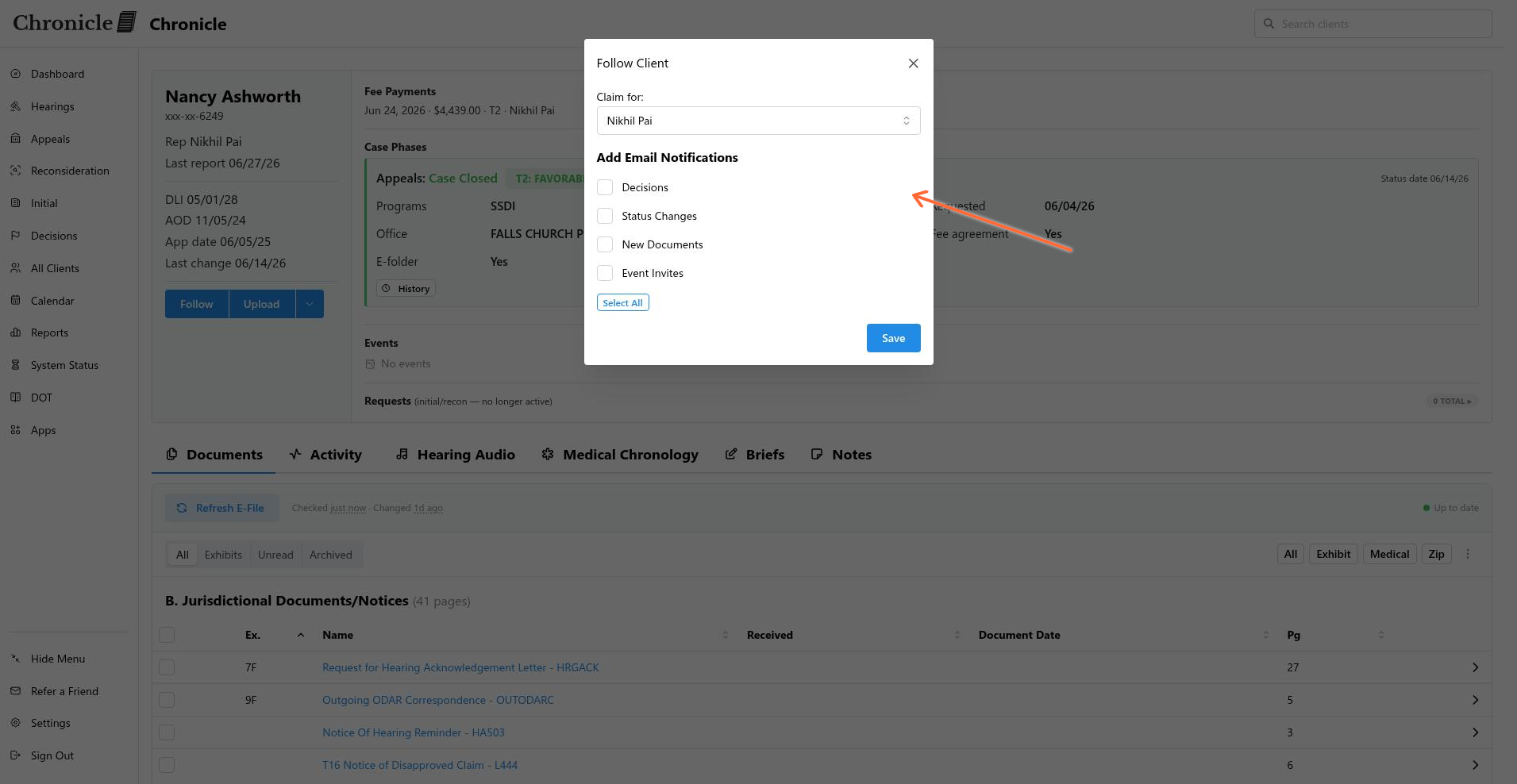Click the System Status icon
This screenshot has width=1517, height=784.
click(16, 365)
